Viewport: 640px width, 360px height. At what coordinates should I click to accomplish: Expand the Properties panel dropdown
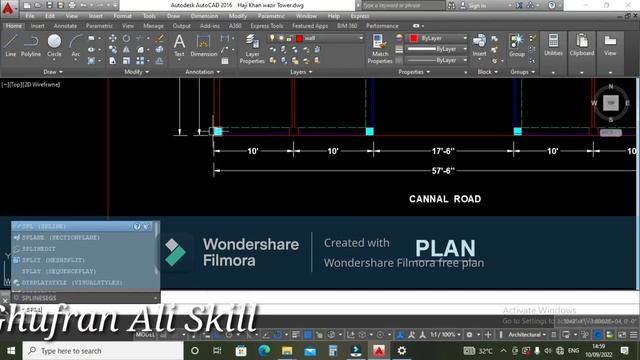(x=414, y=72)
